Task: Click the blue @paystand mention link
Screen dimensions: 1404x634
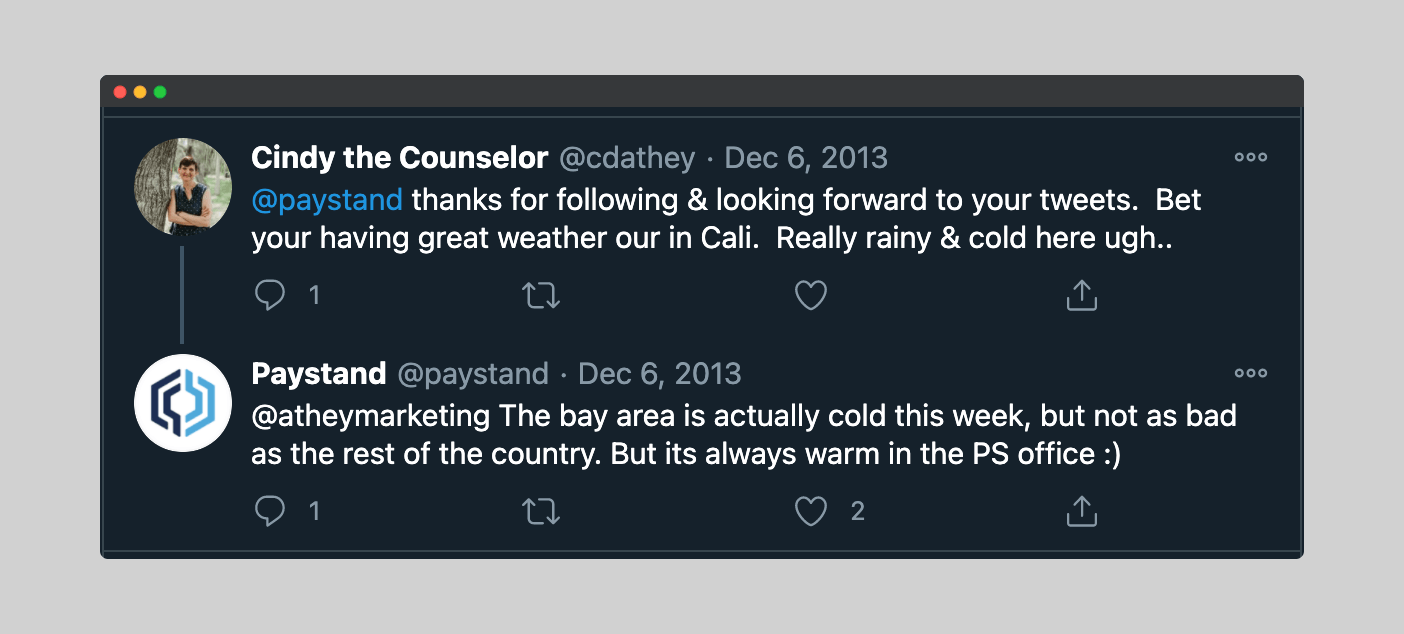Action: 327,200
